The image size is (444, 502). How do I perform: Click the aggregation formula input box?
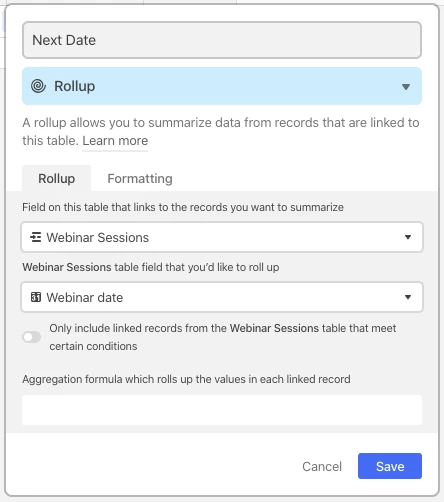(x=222, y=410)
